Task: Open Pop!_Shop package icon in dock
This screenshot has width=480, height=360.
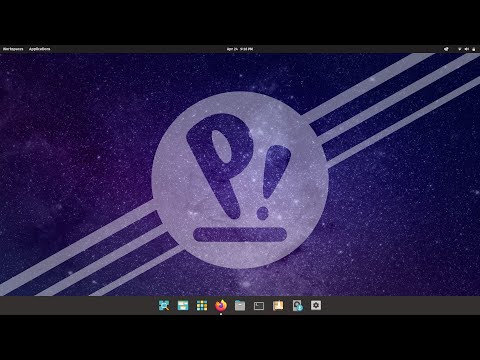Action: pos(278,305)
